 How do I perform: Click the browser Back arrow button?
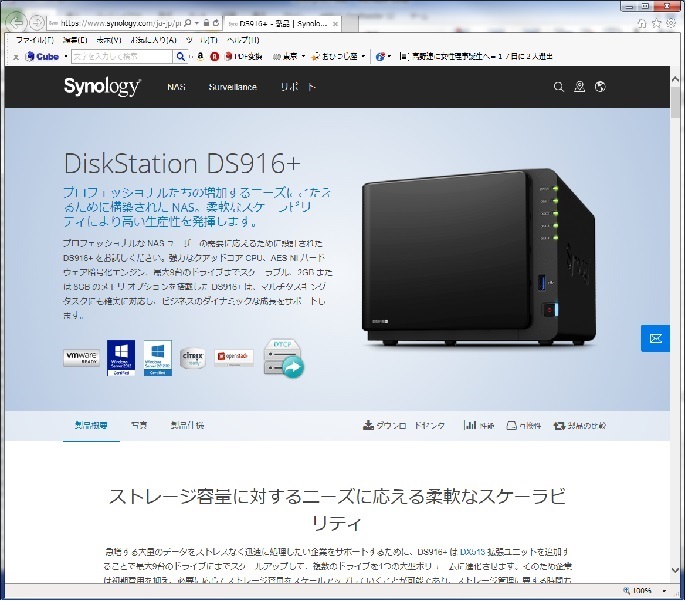pos(17,22)
